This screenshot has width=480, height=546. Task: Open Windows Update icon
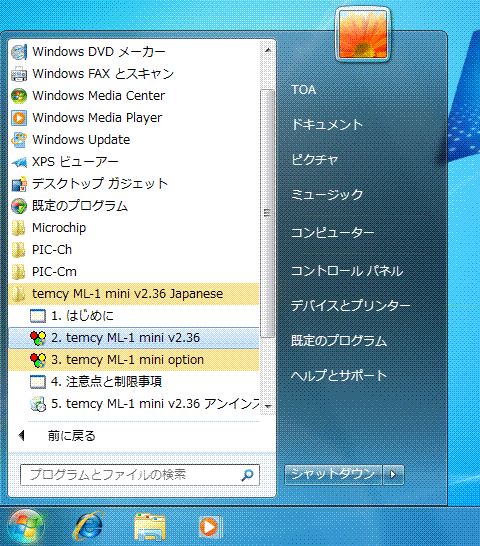(x=19, y=140)
